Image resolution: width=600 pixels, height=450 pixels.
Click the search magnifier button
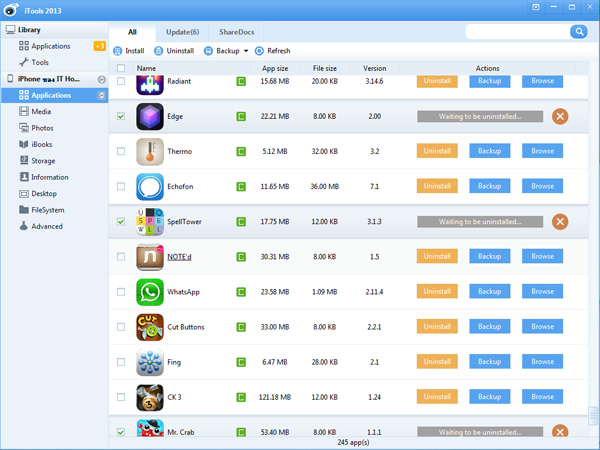tap(578, 32)
